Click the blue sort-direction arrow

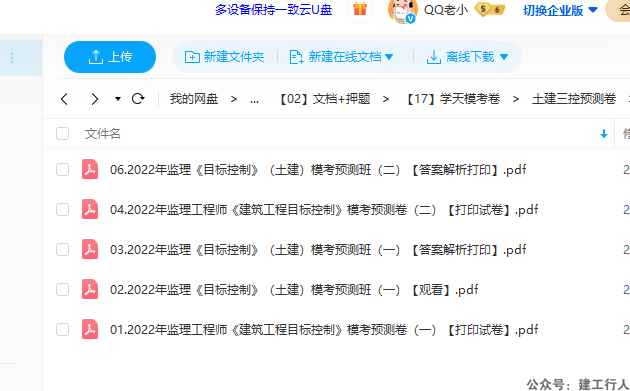[603, 134]
